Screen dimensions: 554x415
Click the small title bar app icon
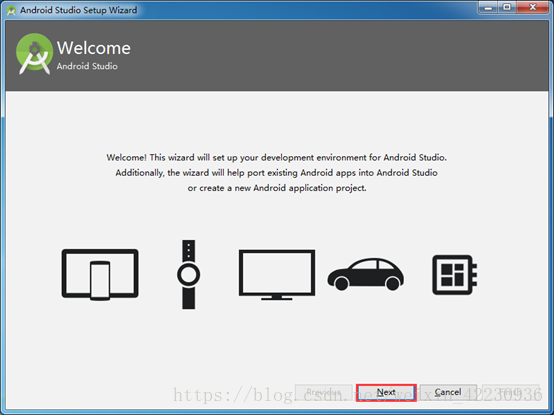click(x=11, y=10)
